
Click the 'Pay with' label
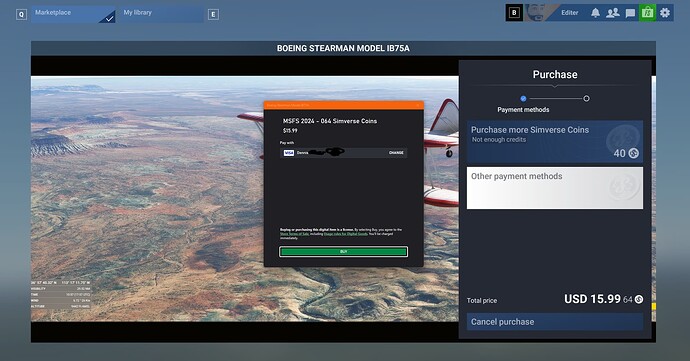287,143
